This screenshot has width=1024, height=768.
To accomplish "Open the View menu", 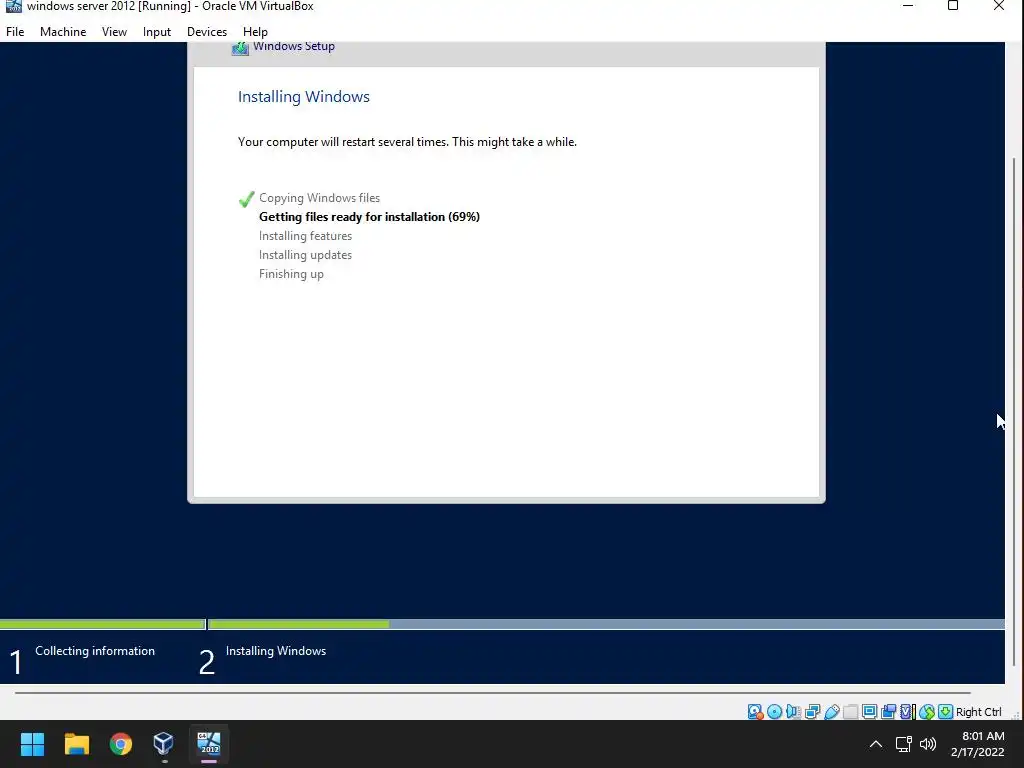I will 114,31.
